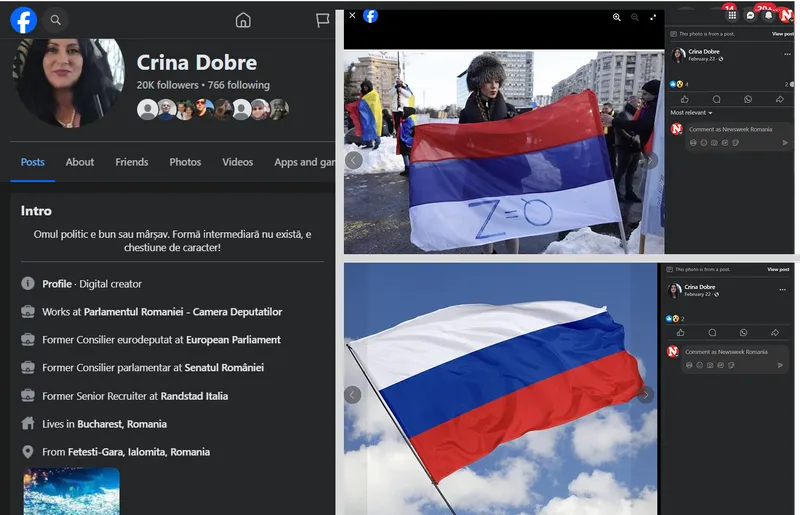This screenshot has height=515, width=800.
Task: Open the notifications bell
Action: 768,15
